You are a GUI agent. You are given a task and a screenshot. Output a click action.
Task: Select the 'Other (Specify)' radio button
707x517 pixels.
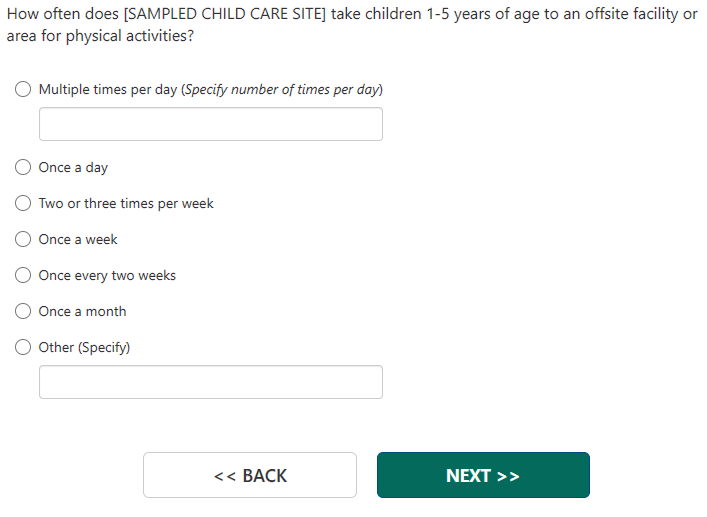[23, 347]
